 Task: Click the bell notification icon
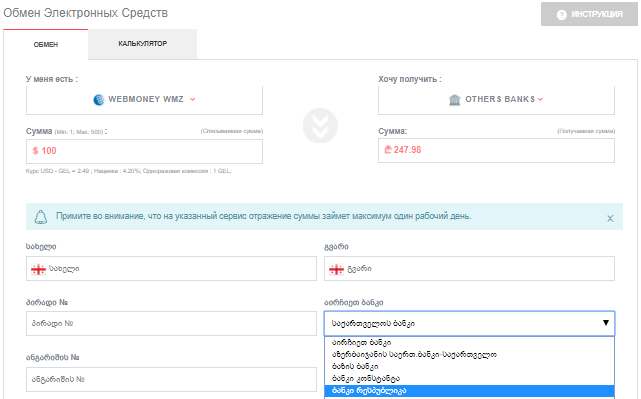pos(40,217)
